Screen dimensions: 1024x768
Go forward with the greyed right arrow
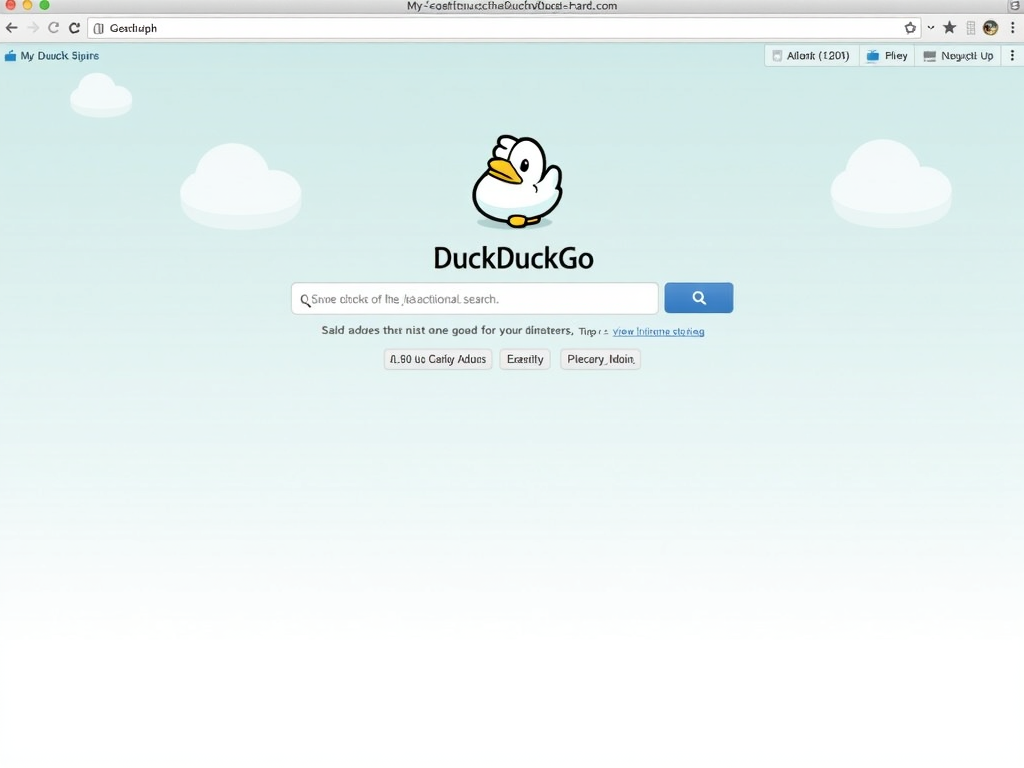(33, 28)
